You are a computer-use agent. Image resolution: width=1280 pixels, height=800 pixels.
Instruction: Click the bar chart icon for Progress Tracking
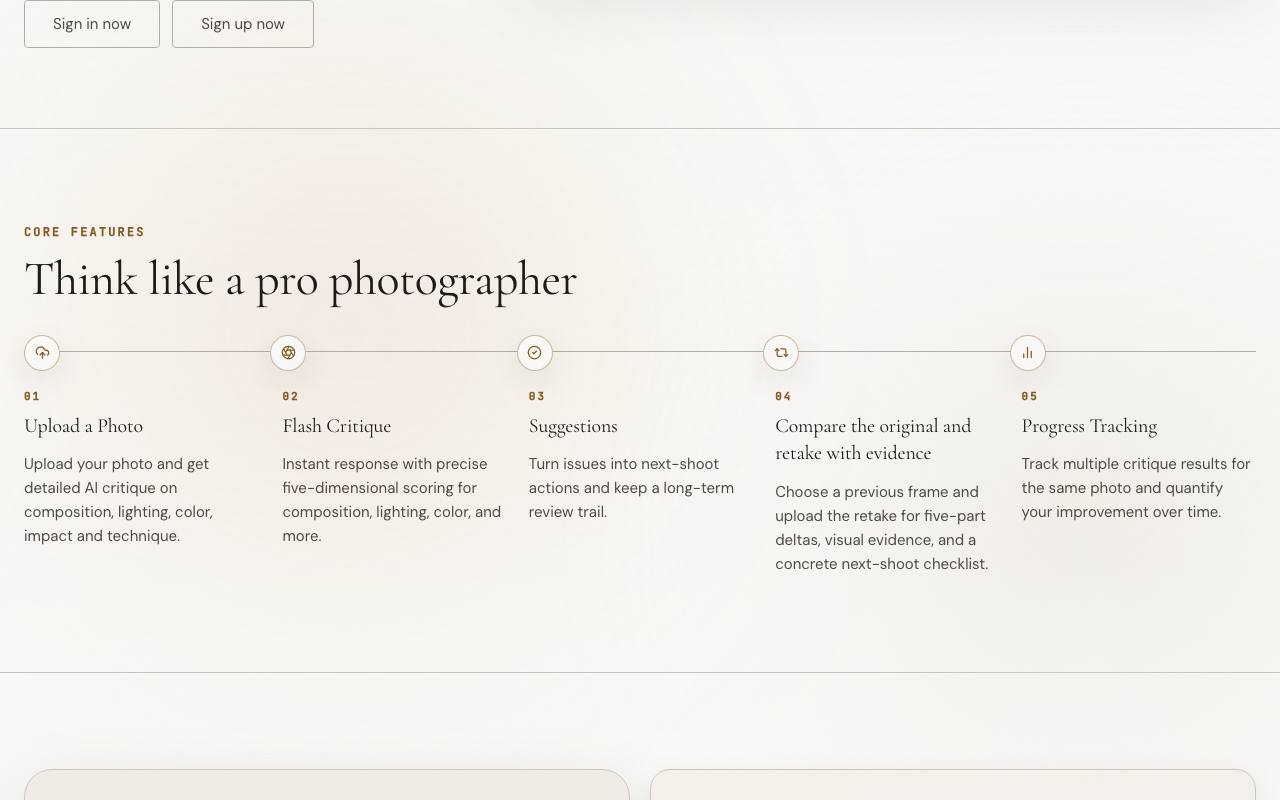point(1027,353)
